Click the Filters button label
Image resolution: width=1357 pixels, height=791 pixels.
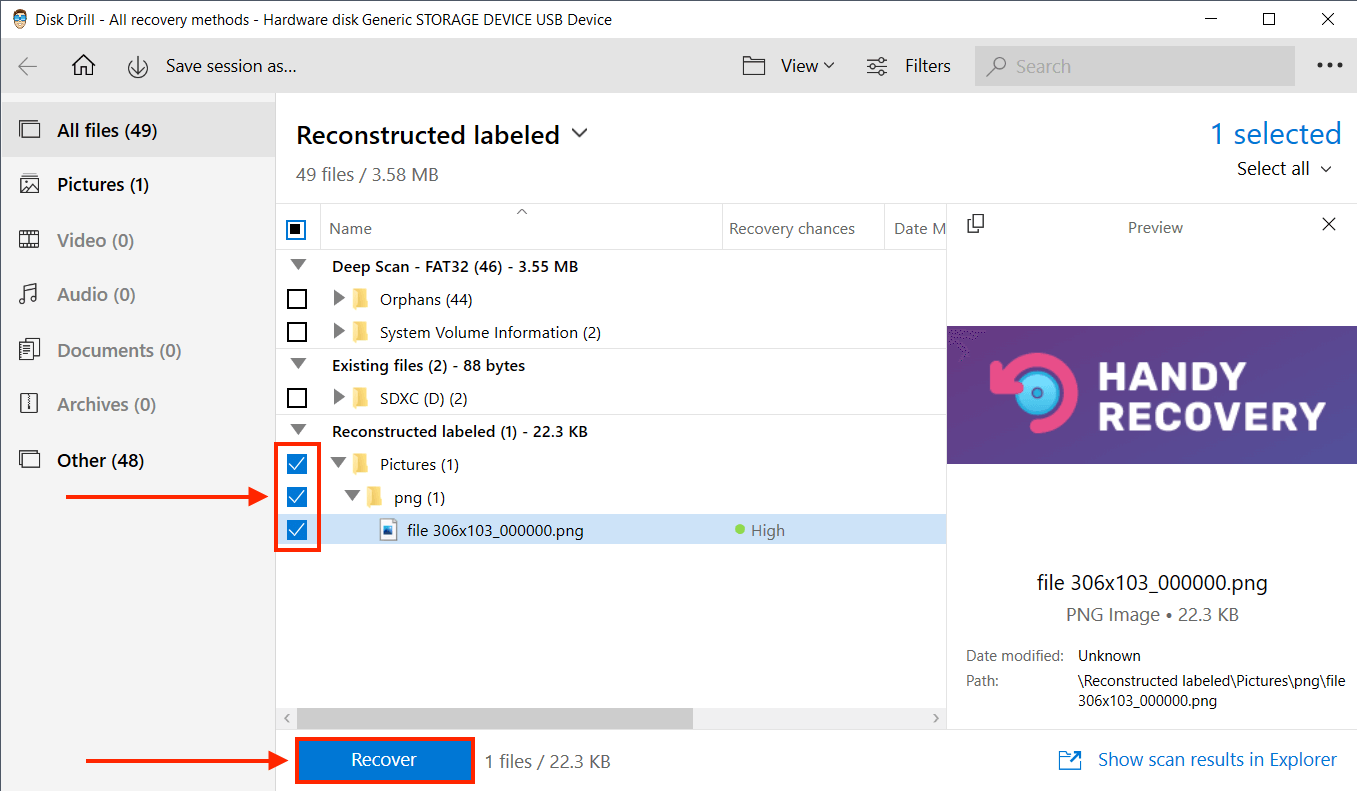tap(928, 66)
